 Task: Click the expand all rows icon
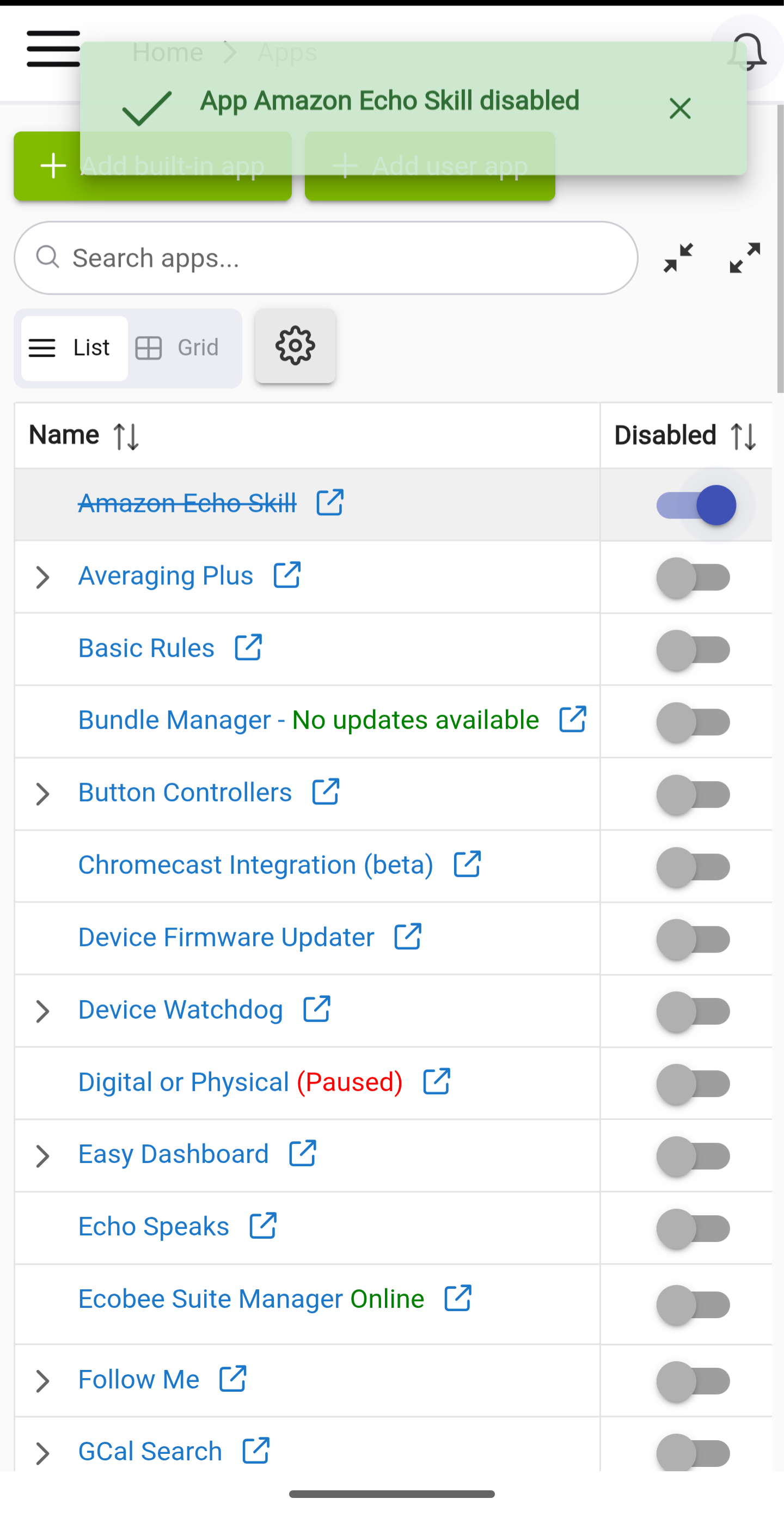745,258
